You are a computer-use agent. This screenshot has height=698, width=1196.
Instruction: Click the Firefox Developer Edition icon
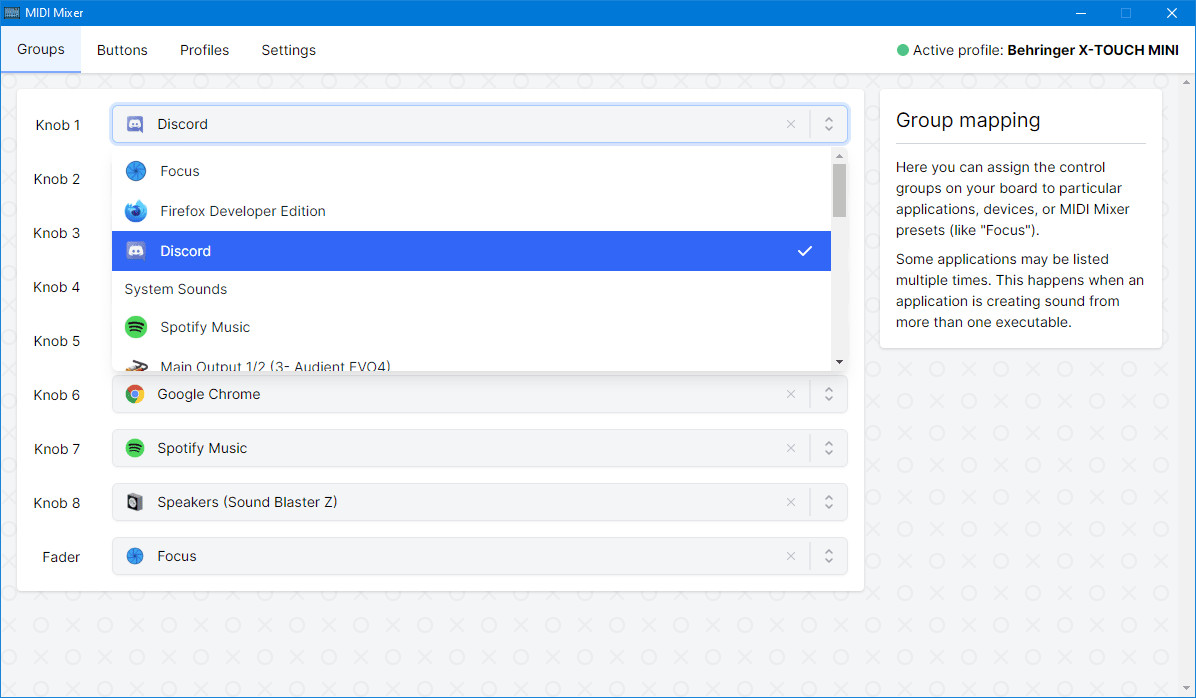(136, 211)
